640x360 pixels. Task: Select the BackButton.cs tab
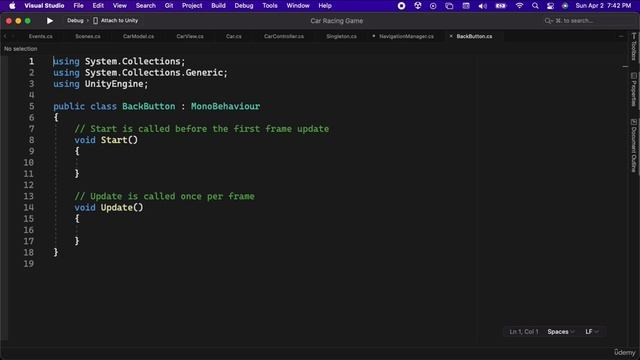click(474, 36)
